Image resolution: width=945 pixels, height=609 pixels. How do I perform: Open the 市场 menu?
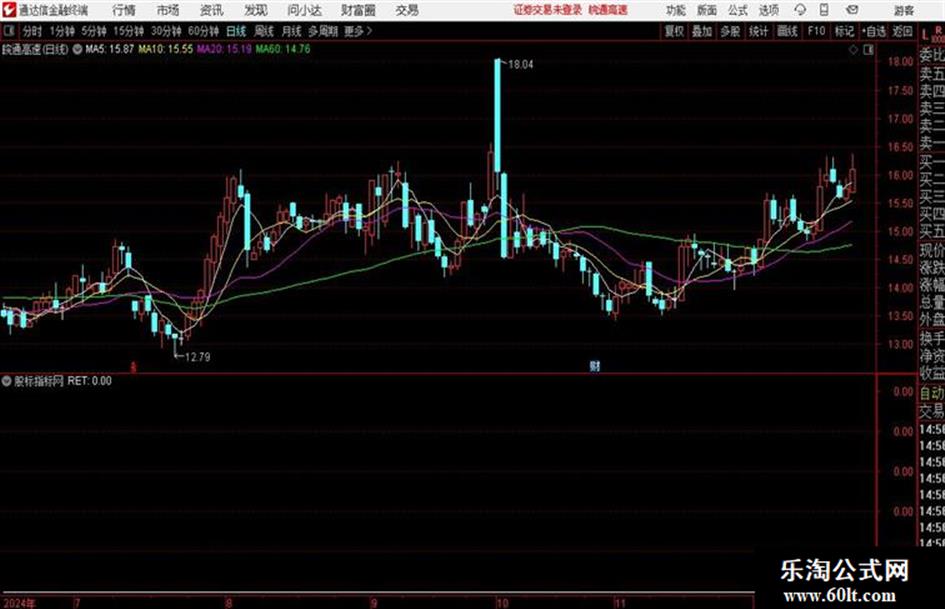168,10
